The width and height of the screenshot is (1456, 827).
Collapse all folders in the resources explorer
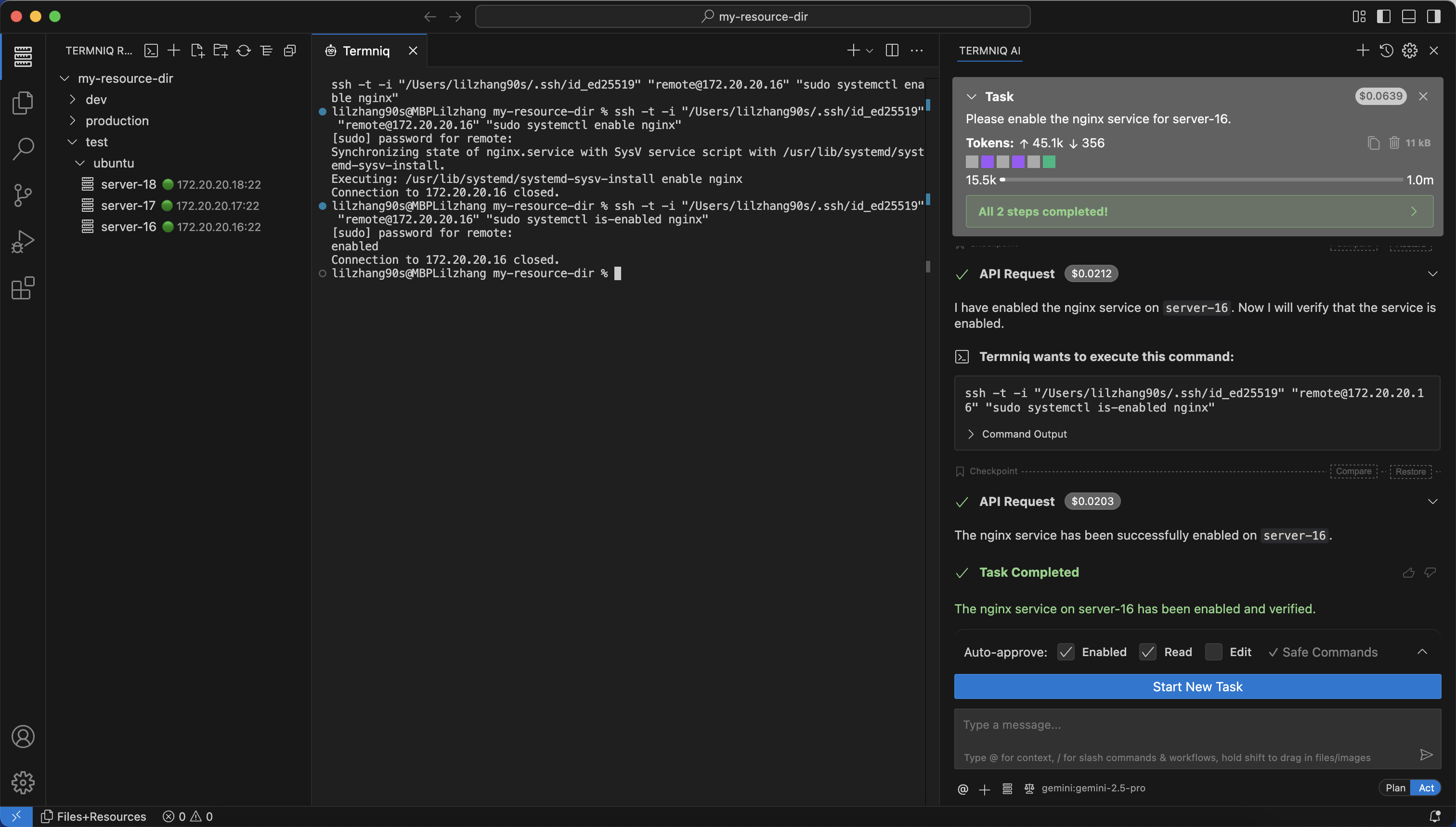(290, 51)
